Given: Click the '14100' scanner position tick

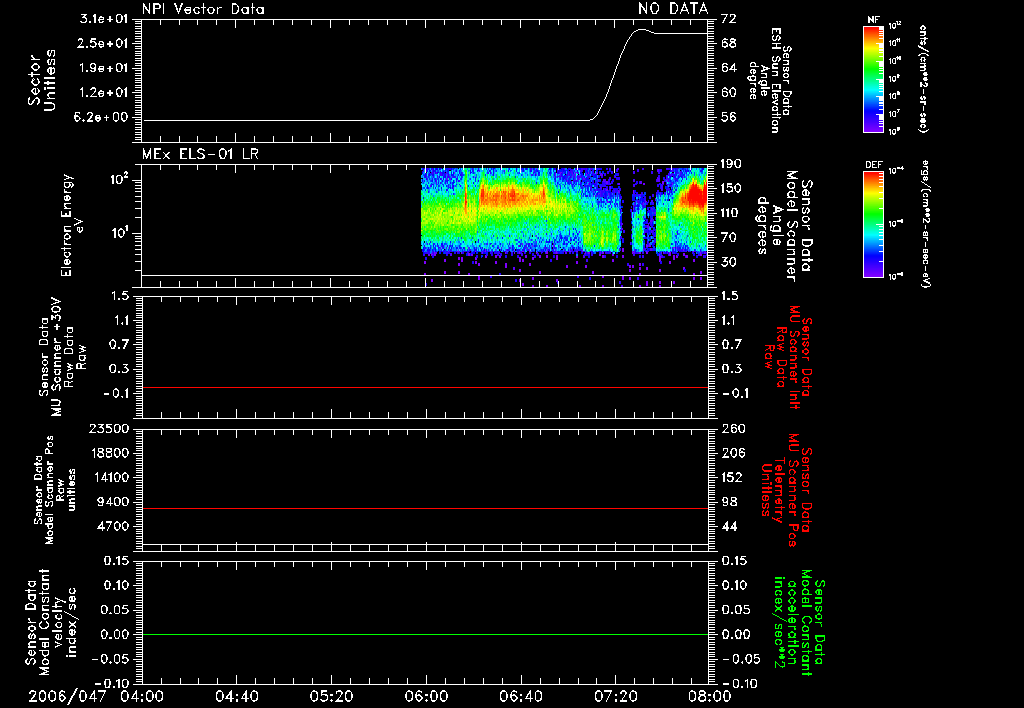Looking at the screenshot, I should (109, 477).
